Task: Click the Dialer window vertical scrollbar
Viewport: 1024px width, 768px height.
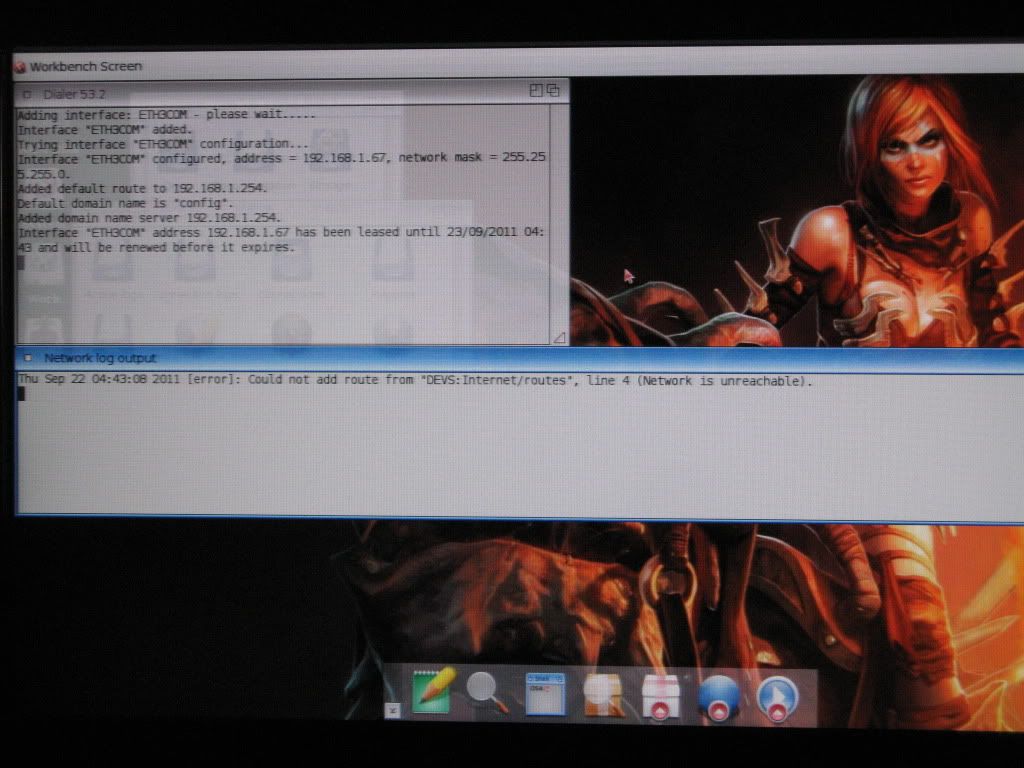Action: click(x=559, y=217)
